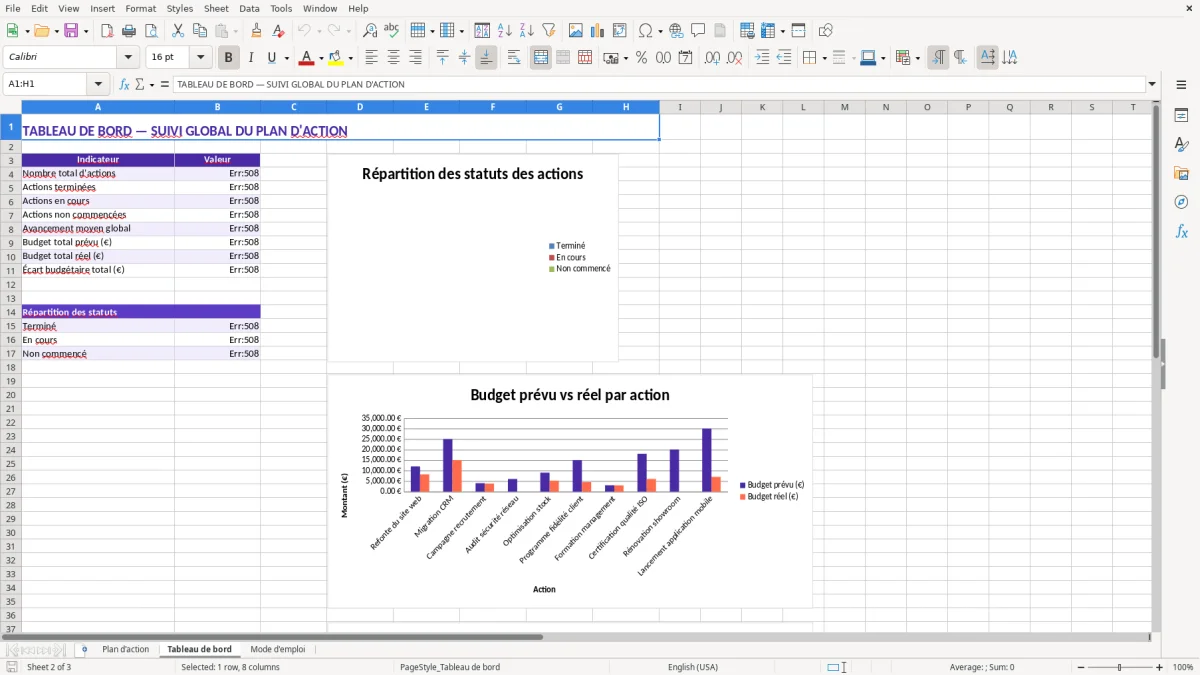Click the Save document icon
Viewport: 1200px width, 675px height.
[71, 31]
